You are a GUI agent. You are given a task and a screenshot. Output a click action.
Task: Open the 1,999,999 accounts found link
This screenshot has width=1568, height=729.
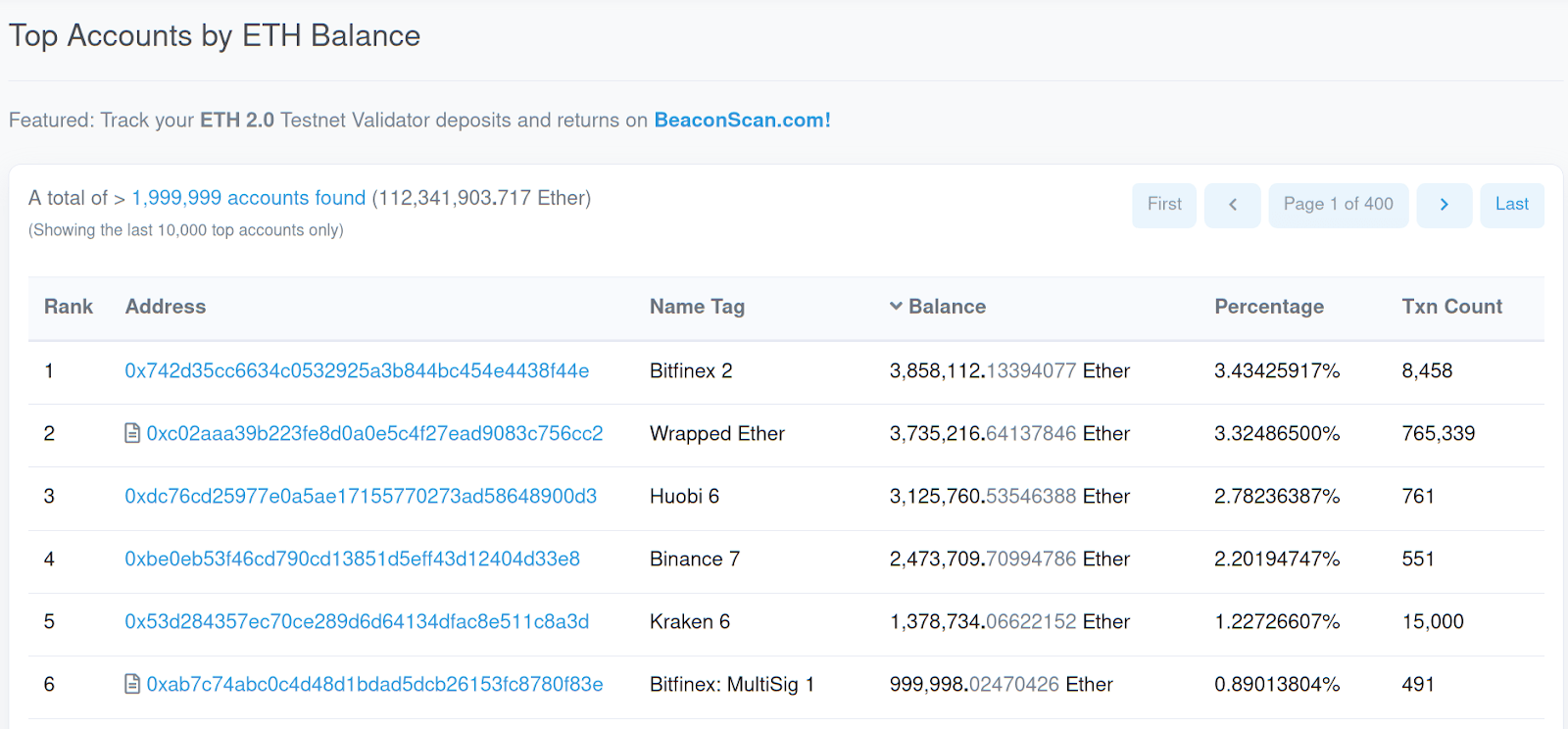249,198
